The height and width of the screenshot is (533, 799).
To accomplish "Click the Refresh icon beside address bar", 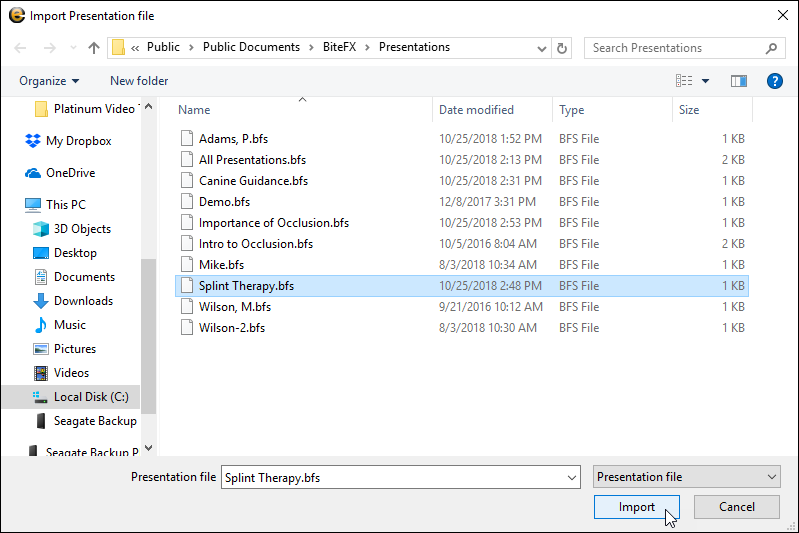I will [x=562, y=48].
